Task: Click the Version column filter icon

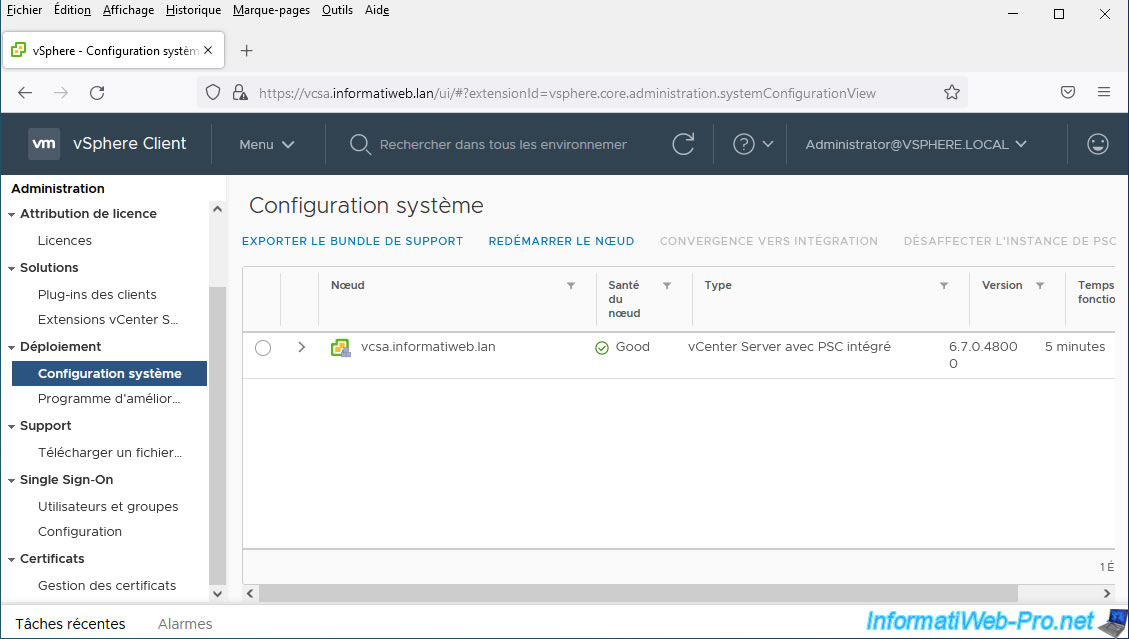Action: point(1040,286)
